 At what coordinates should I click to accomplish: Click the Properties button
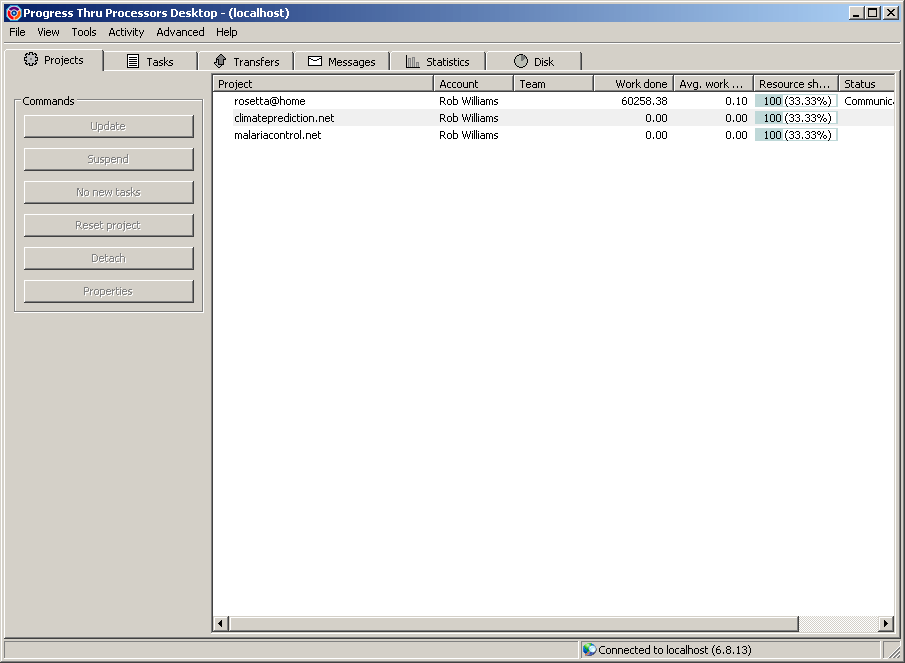click(x=109, y=291)
